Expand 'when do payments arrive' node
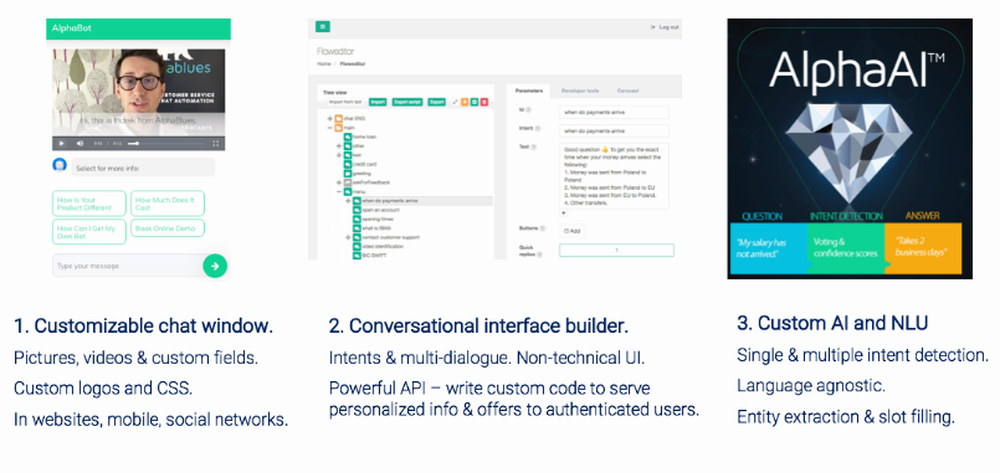Screen dimensions: 1000x473 coord(348,201)
